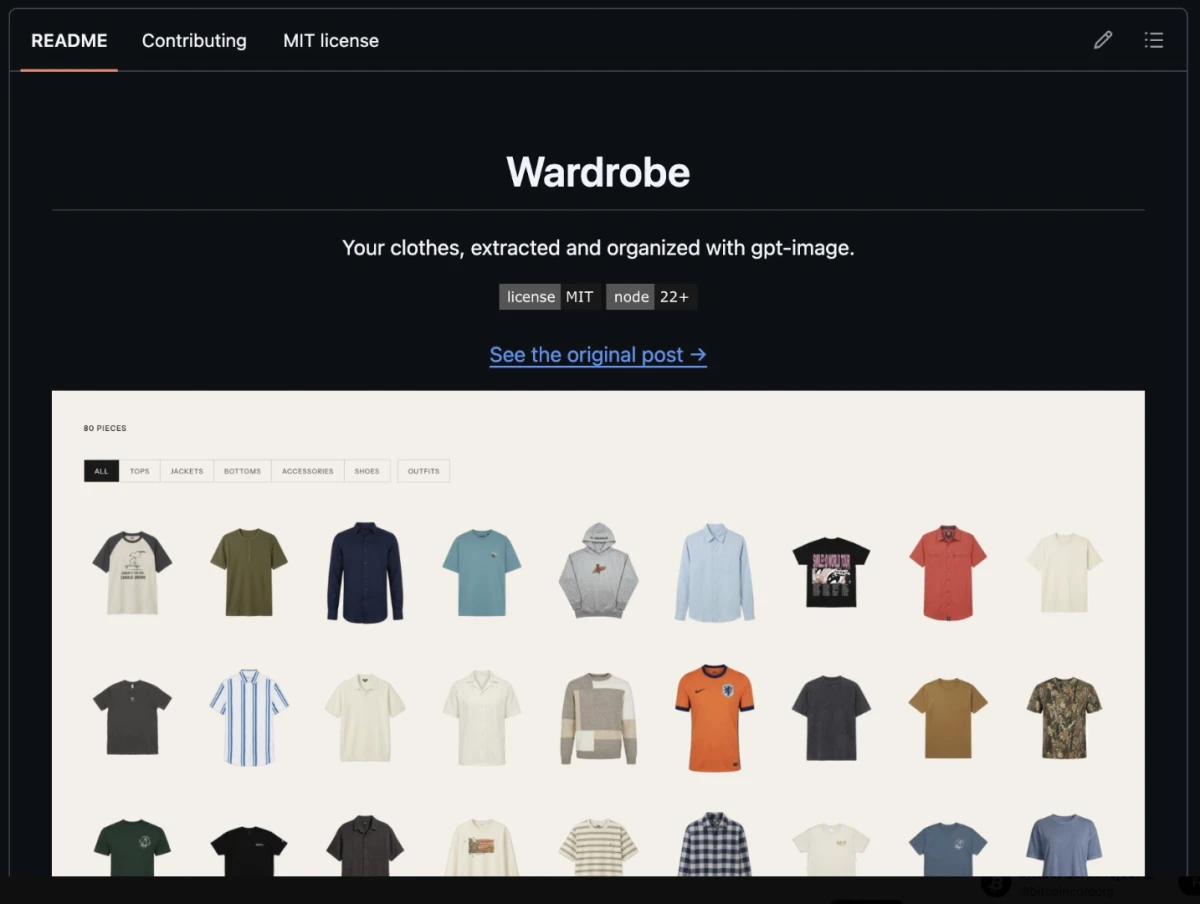1200x904 pixels.
Task: Select the BOTTOMS filter
Action: pos(242,471)
